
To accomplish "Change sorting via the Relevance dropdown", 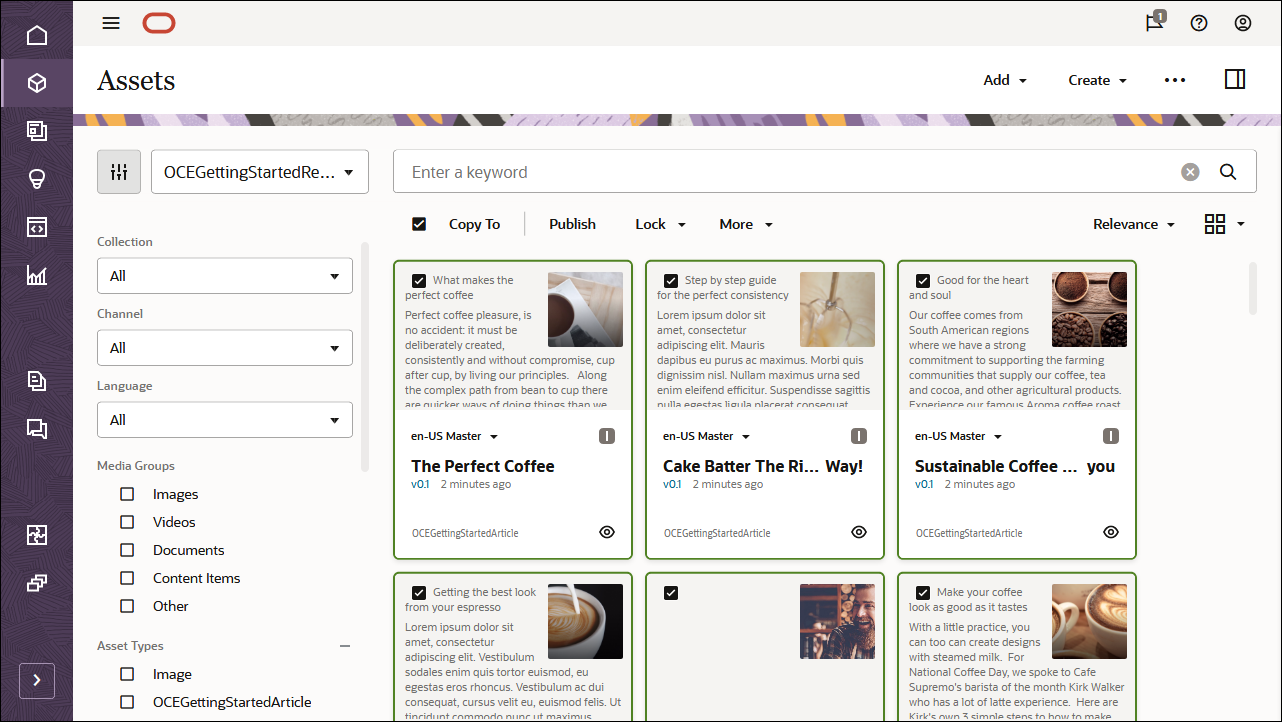I will [1133, 224].
